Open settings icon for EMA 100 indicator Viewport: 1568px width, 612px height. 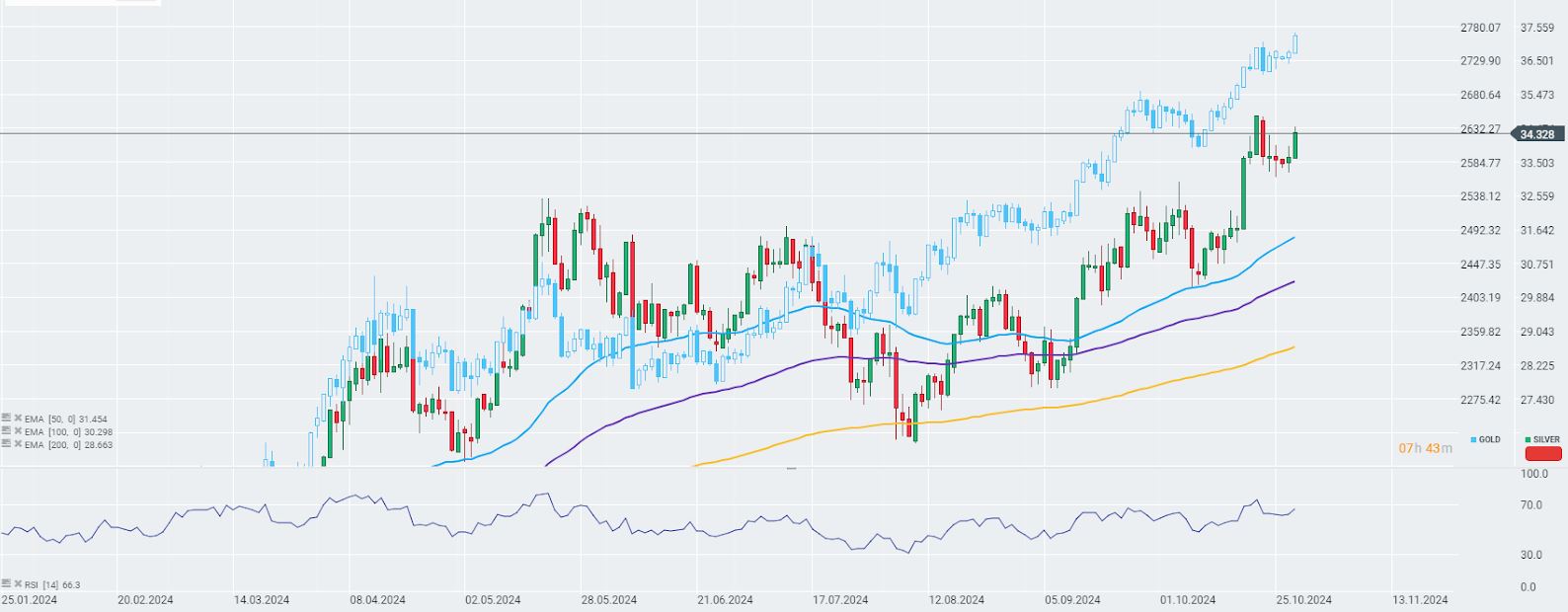coord(6,431)
